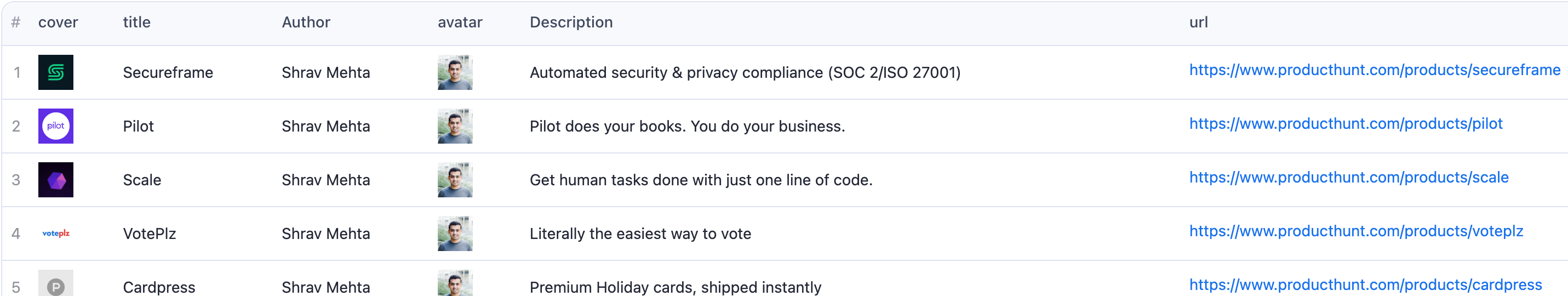The width and height of the screenshot is (1568, 296).
Task: Click the url column header
Action: pos(1199,22)
